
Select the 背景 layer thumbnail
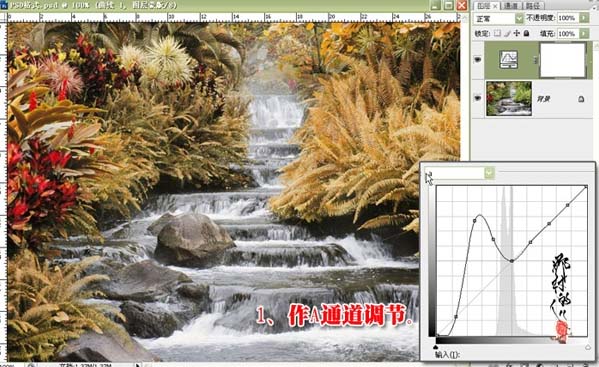(x=508, y=98)
